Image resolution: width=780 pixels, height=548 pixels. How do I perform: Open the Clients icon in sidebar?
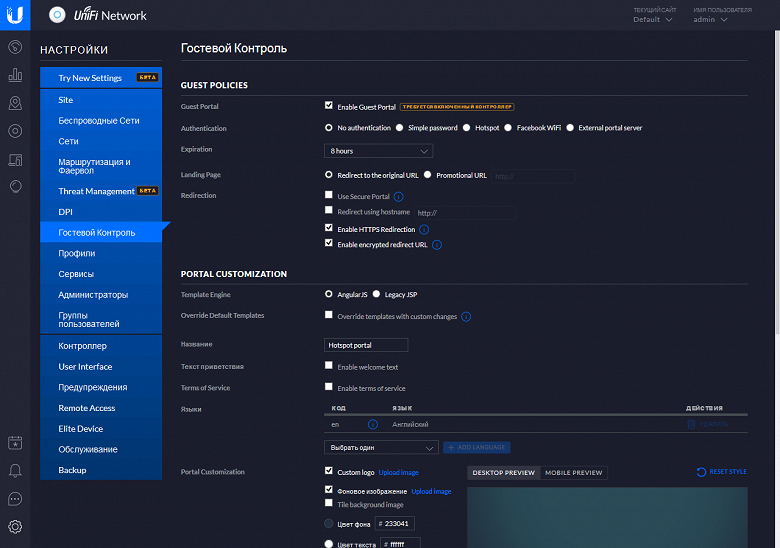click(15, 160)
